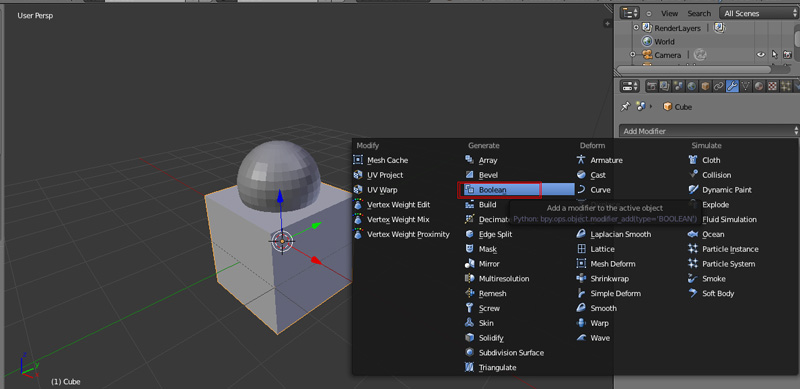Open the Render properties tab
800x389 pixels.
pos(652,86)
